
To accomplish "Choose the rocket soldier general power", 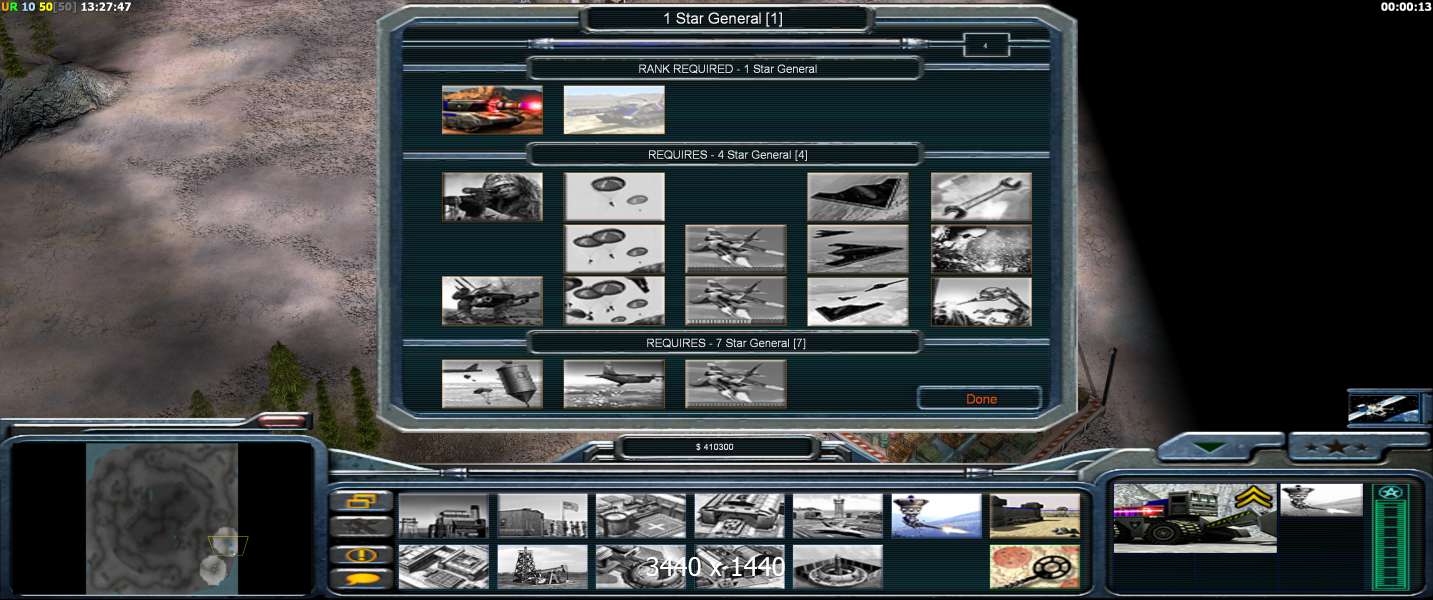I will point(492,301).
